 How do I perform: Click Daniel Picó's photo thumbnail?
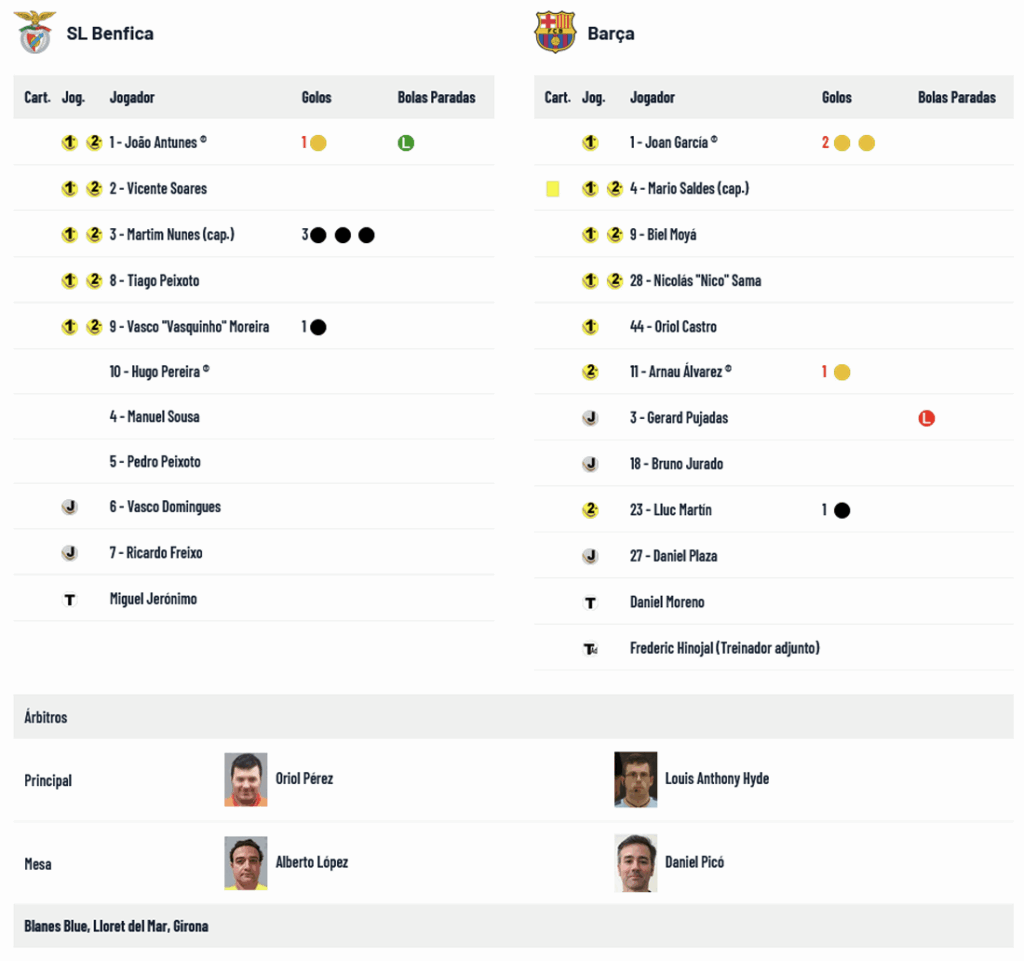pyautogui.click(x=636, y=863)
